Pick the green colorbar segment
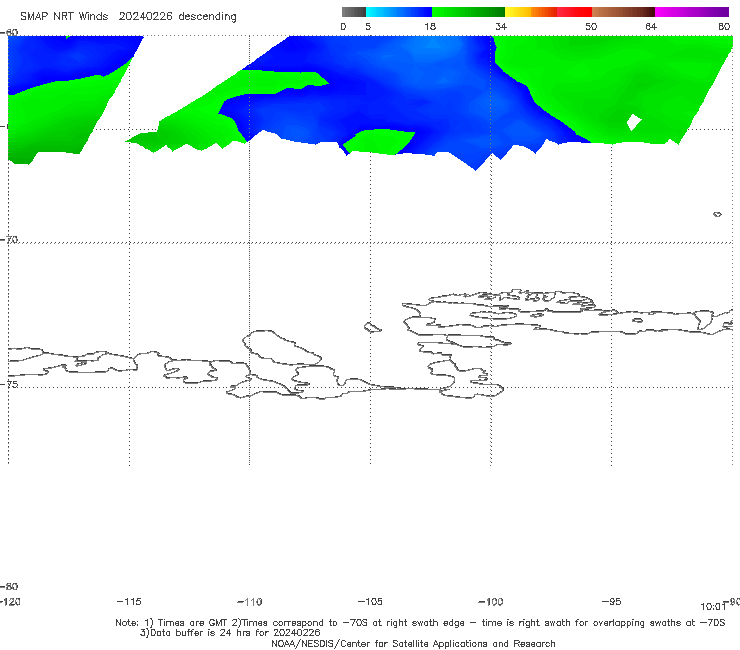This screenshot has height=650, width=740. (x=468, y=12)
